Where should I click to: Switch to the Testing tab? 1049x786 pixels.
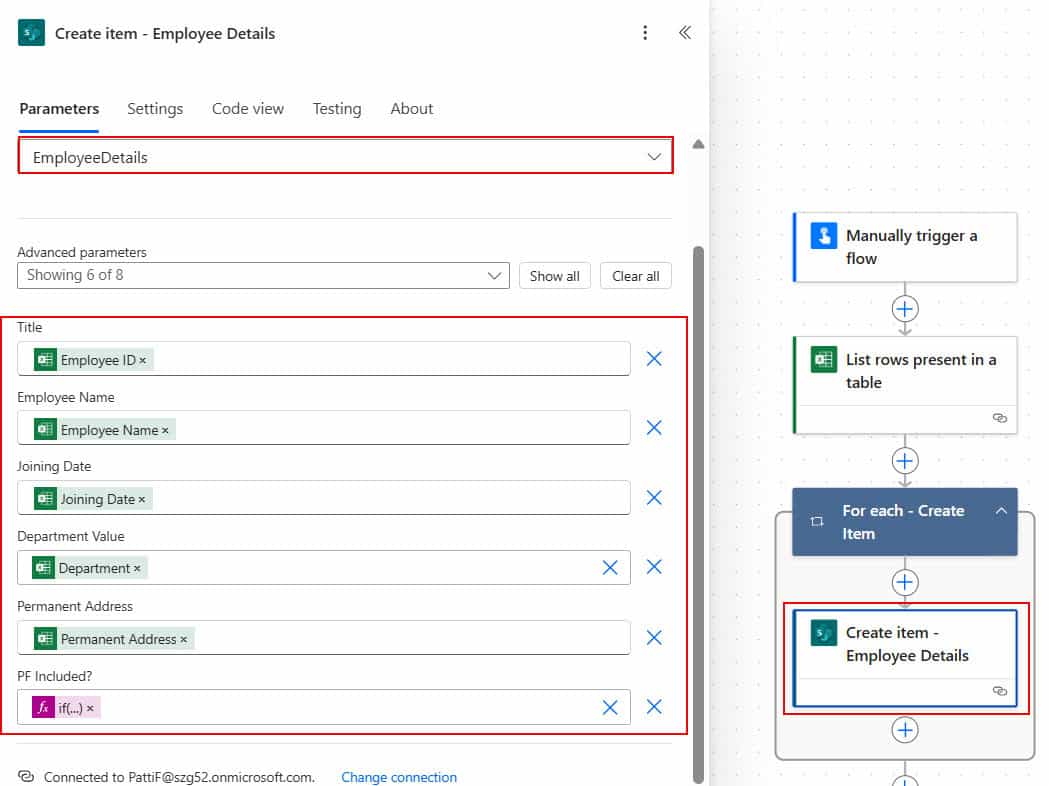point(336,109)
